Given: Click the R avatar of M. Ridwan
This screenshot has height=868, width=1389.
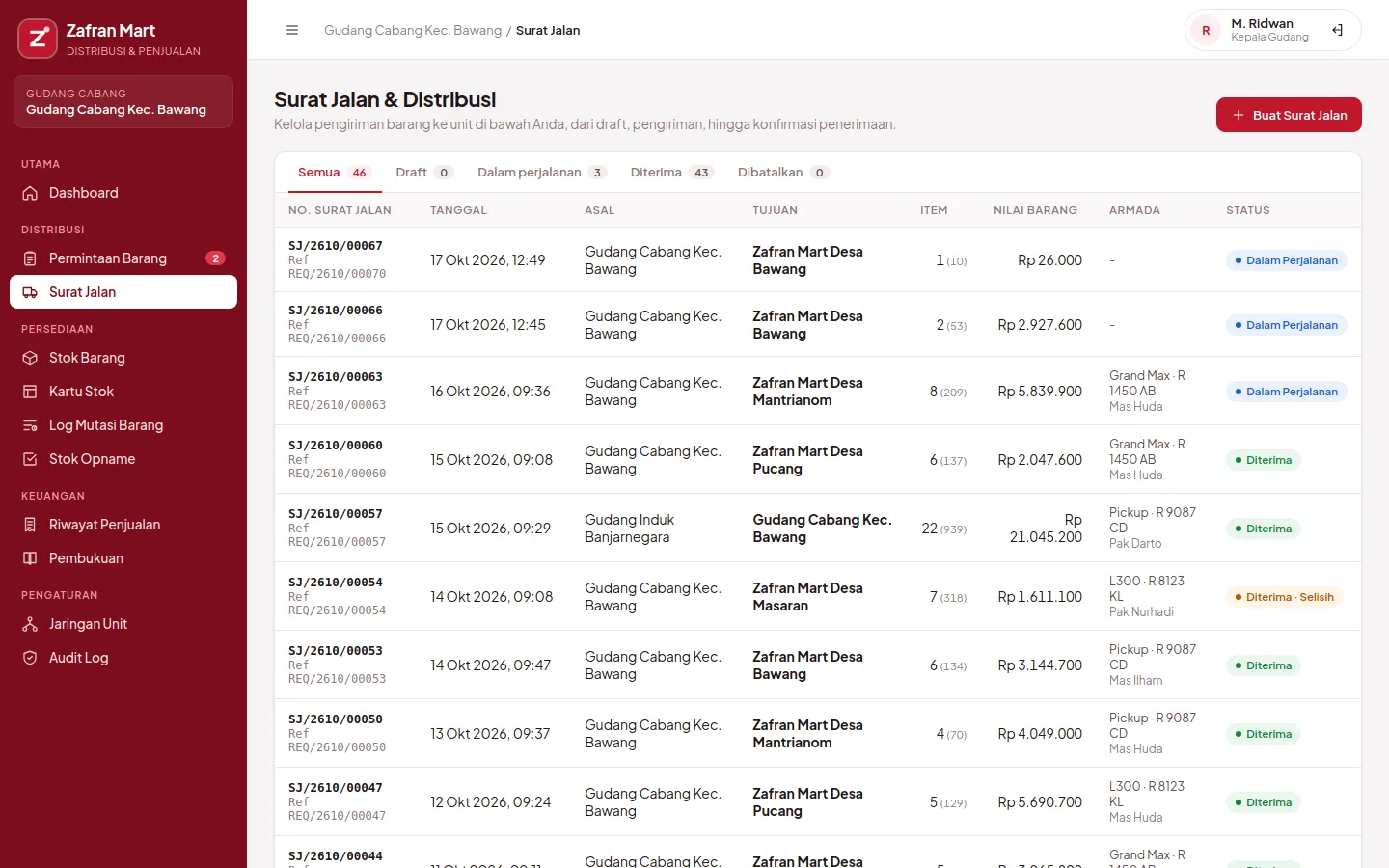Looking at the screenshot, I should [x=1206, y=30].
